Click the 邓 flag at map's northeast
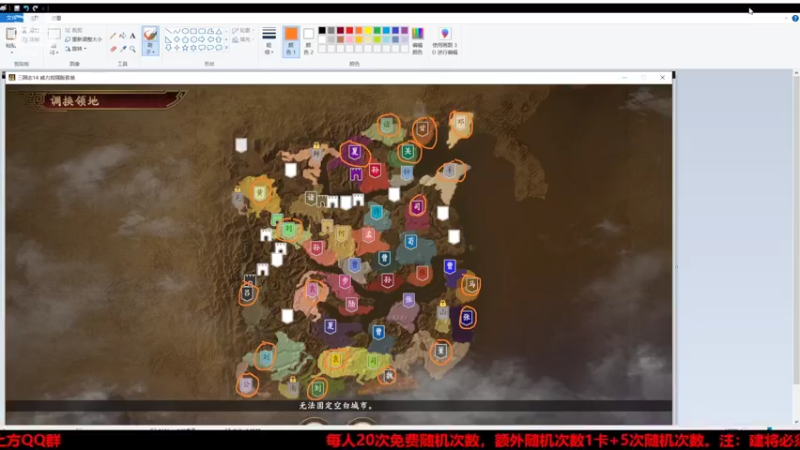800x450 pixels. 461,122
